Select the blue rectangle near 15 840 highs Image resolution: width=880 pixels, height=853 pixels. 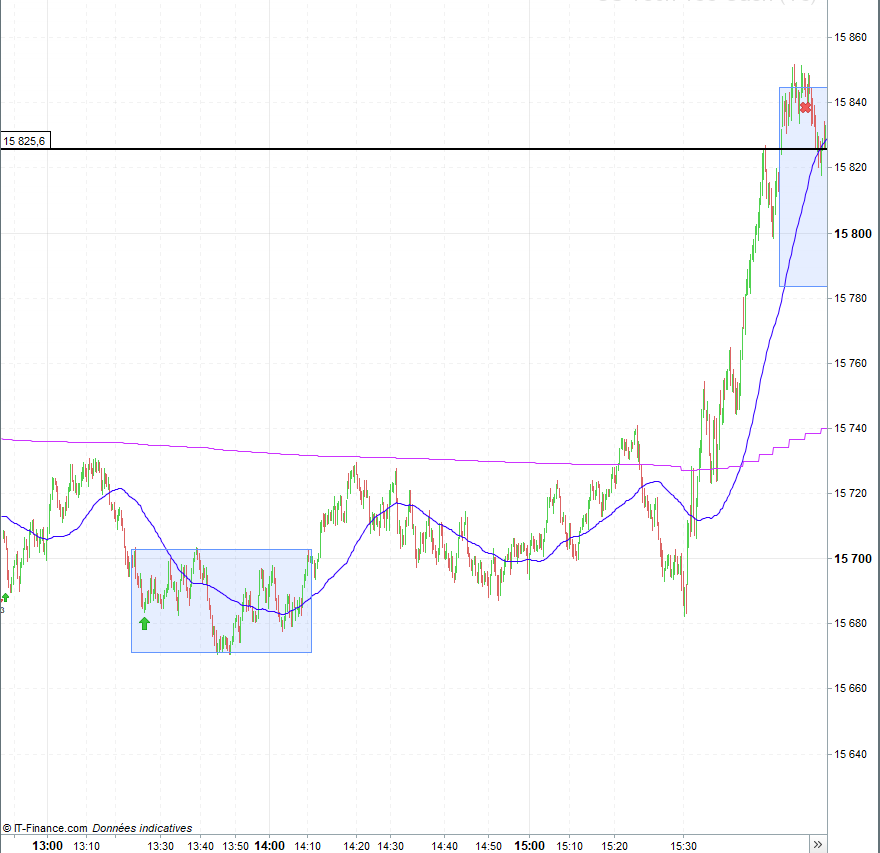[803, 187]
